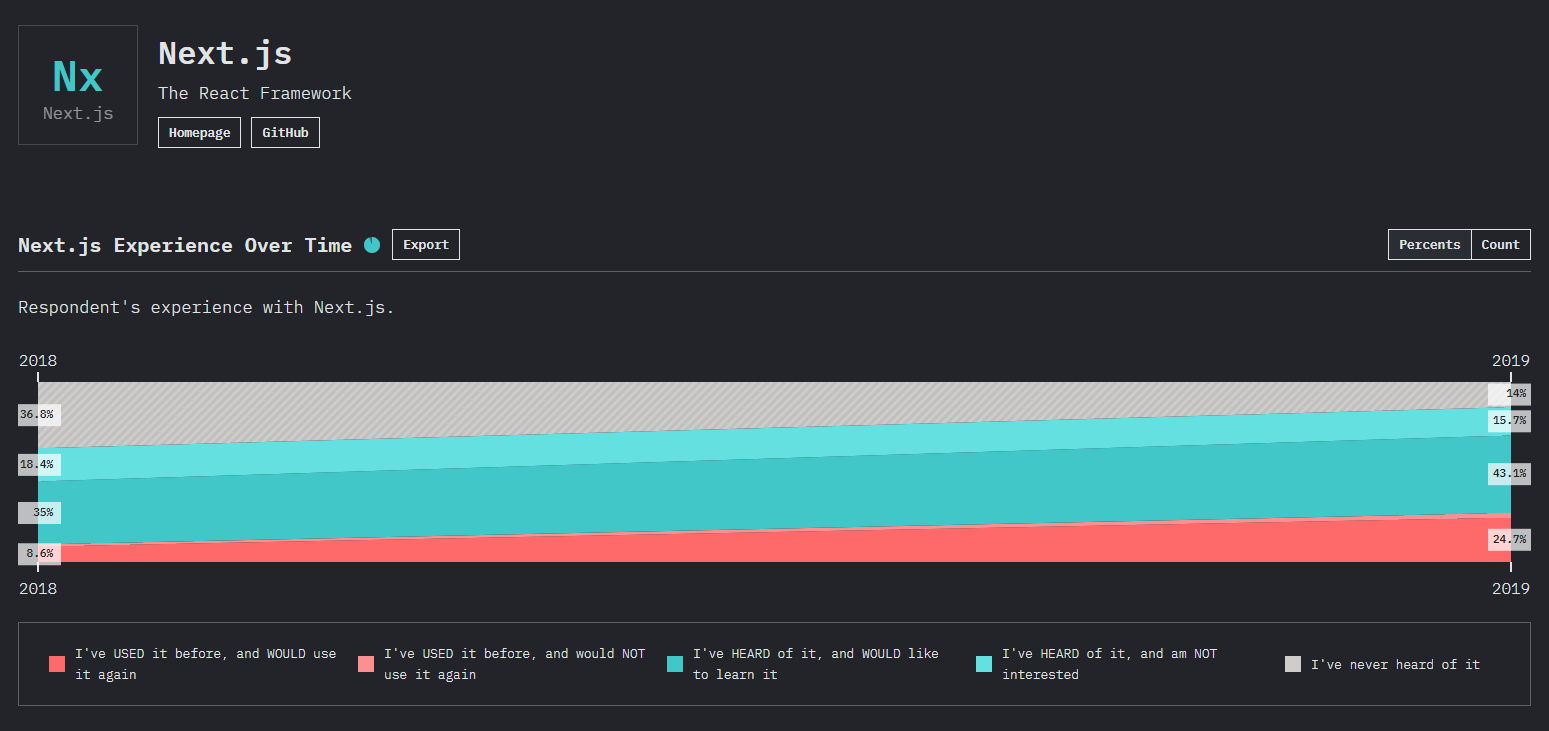Viewport: 1549px width, 731px height.
Task: Open the Next.js Homepage link
Action: coord(199,133)
